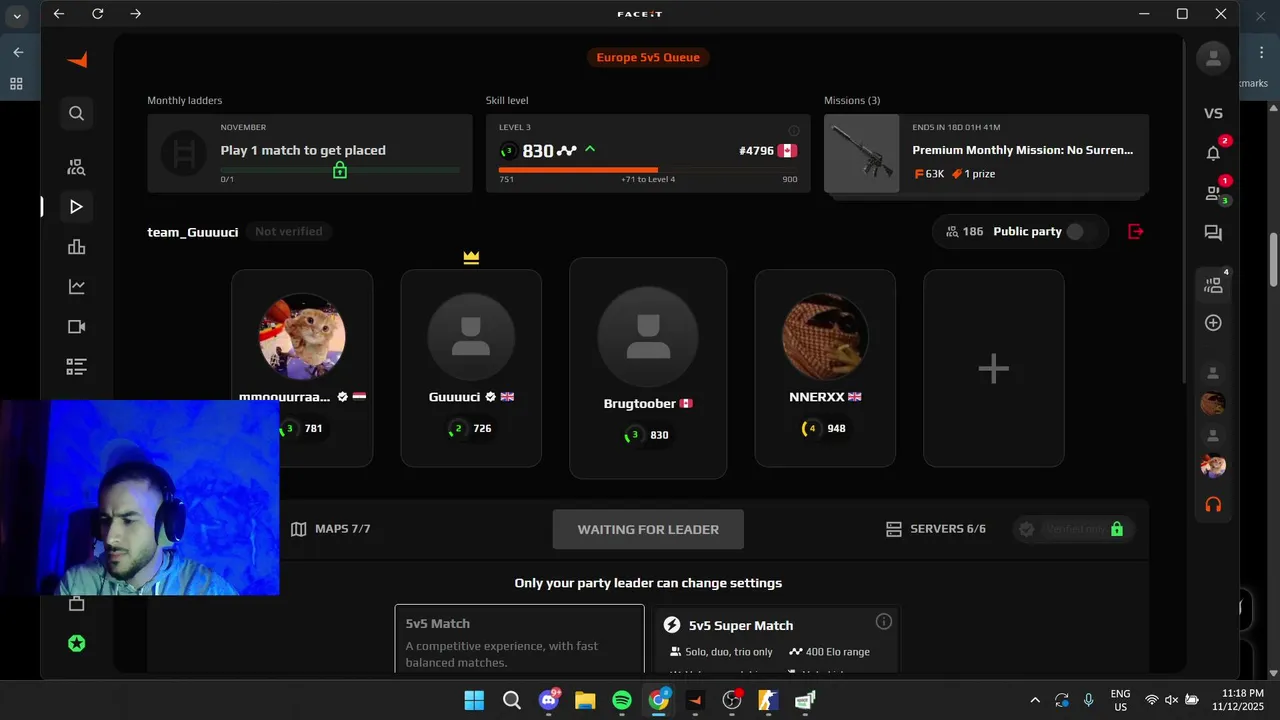
Task: Click the green star icon in sidebar
Action: pyautogui.click(x=76, y=644)
